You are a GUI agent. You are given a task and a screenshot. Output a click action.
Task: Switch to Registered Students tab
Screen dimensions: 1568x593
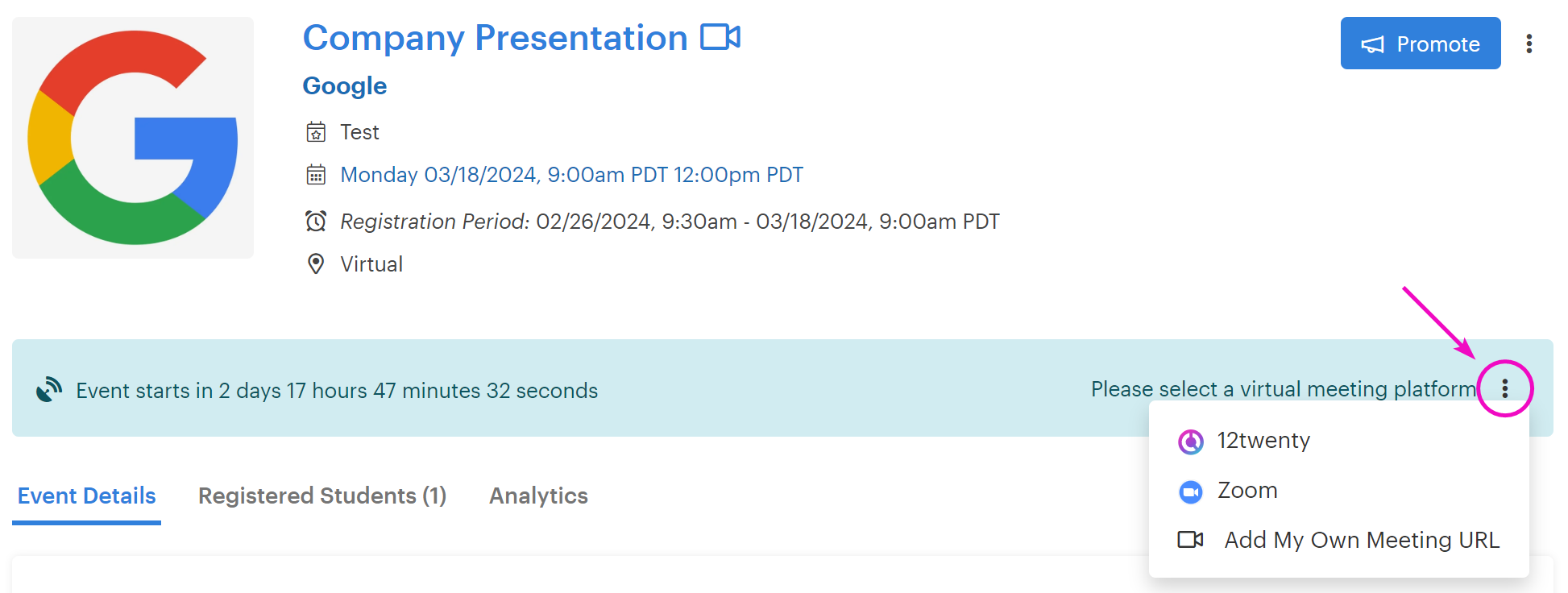(x=322, y=496)
